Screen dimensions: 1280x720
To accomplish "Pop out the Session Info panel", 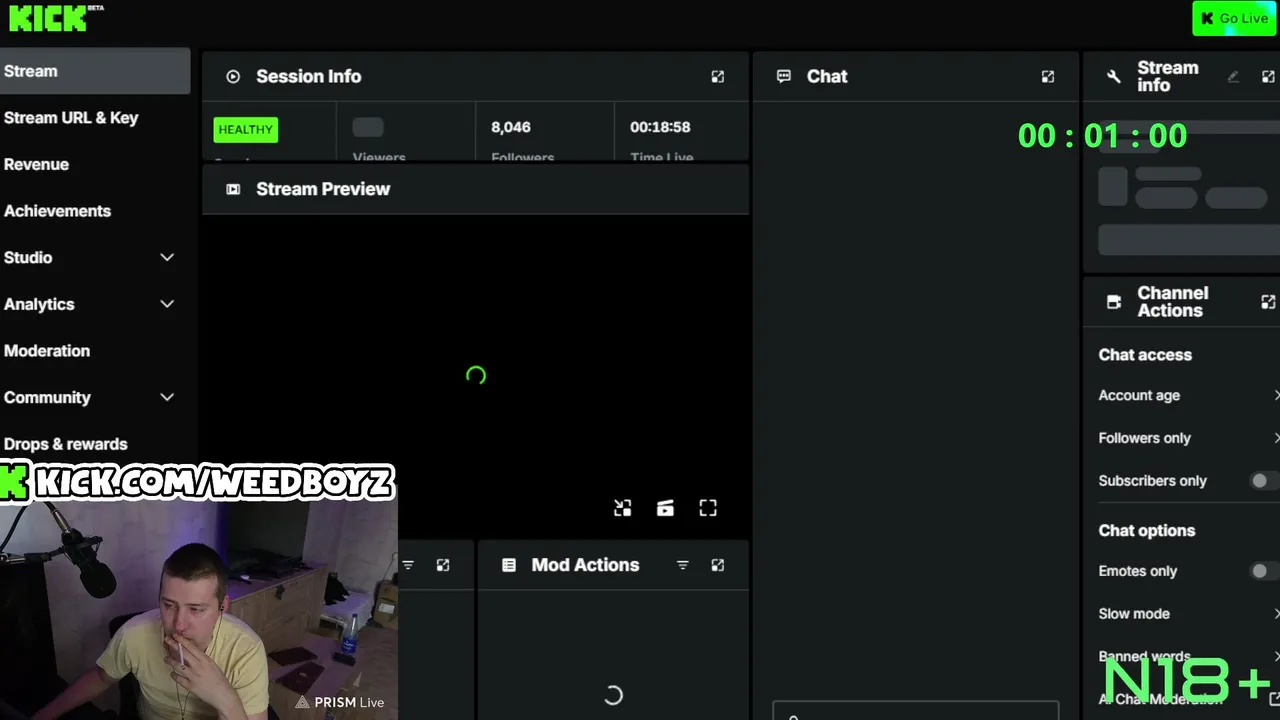I will coord(718,76).
